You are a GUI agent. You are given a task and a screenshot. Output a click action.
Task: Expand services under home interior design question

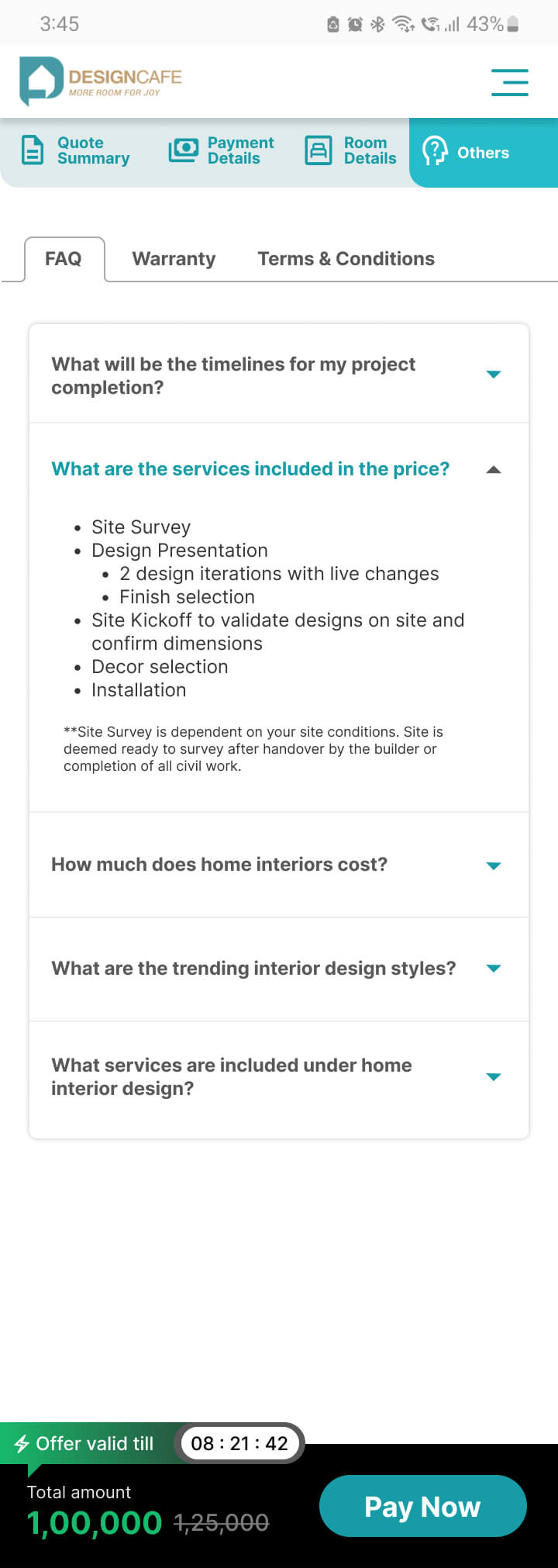tap(493, 1076)
